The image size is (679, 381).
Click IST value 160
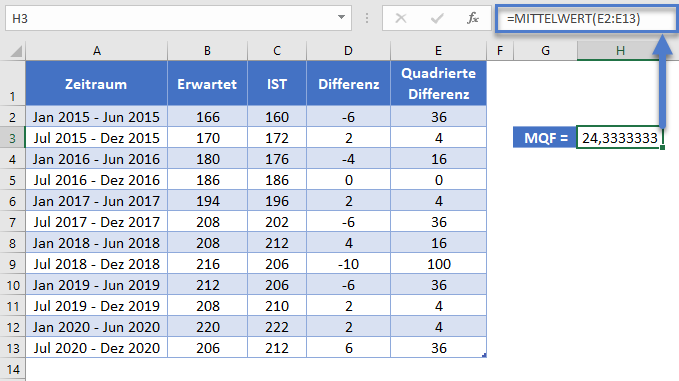coord(277,117)
